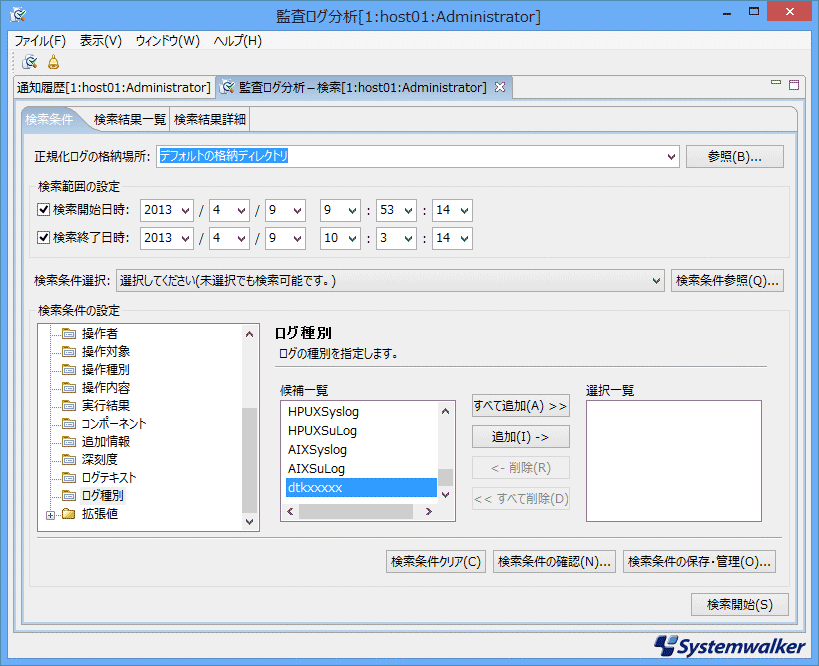
Task: Uncheck the 検索開始日時 checkbox
Action: click(x=43, y=210)
